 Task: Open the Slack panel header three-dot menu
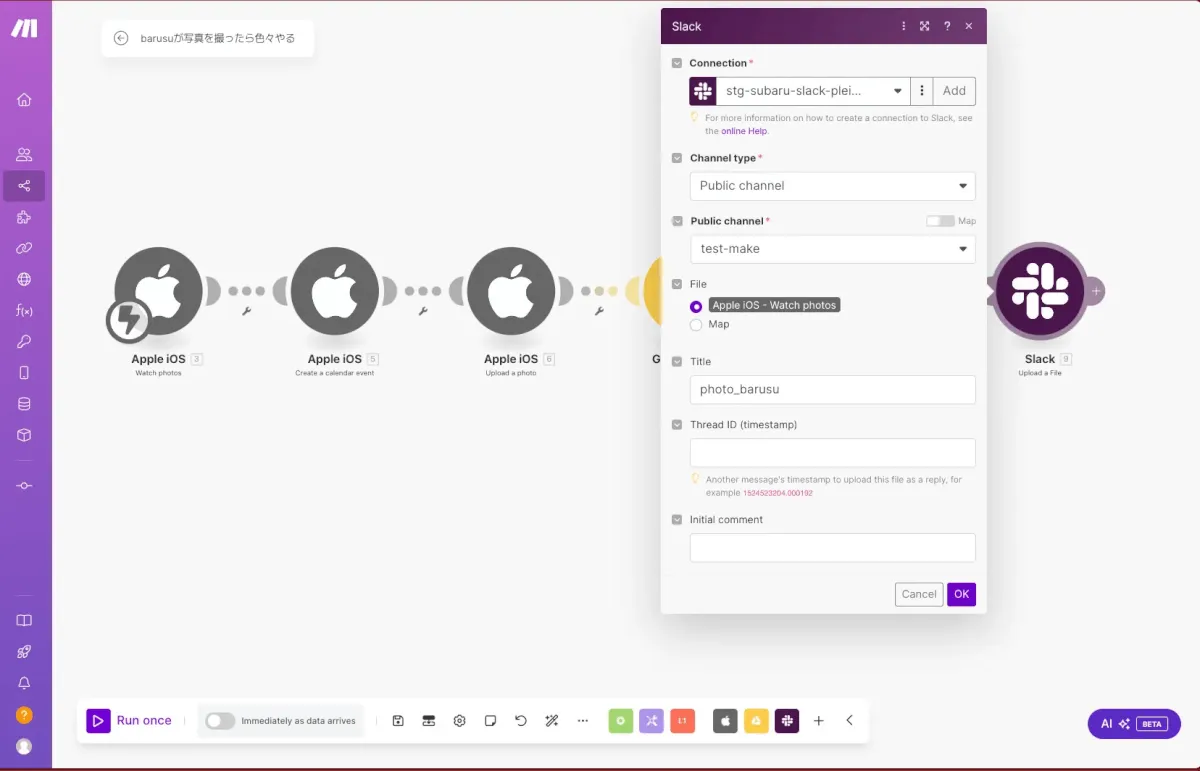tap(904, 26)
